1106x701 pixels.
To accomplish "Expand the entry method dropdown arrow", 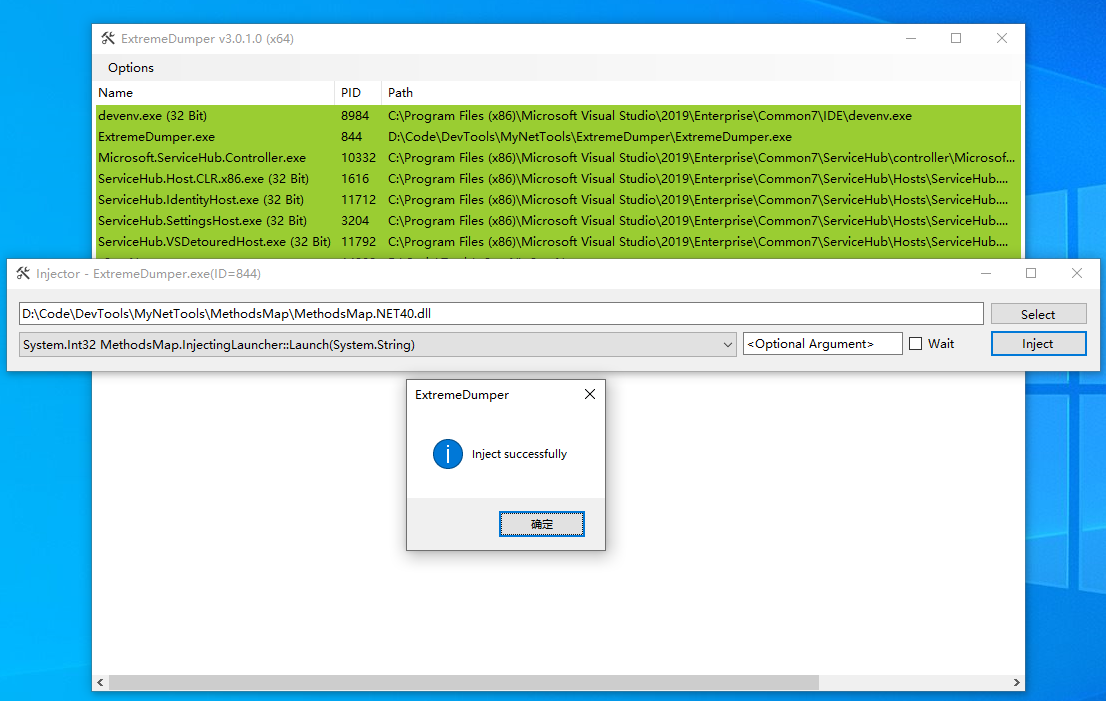I will [x=727, y=345].
